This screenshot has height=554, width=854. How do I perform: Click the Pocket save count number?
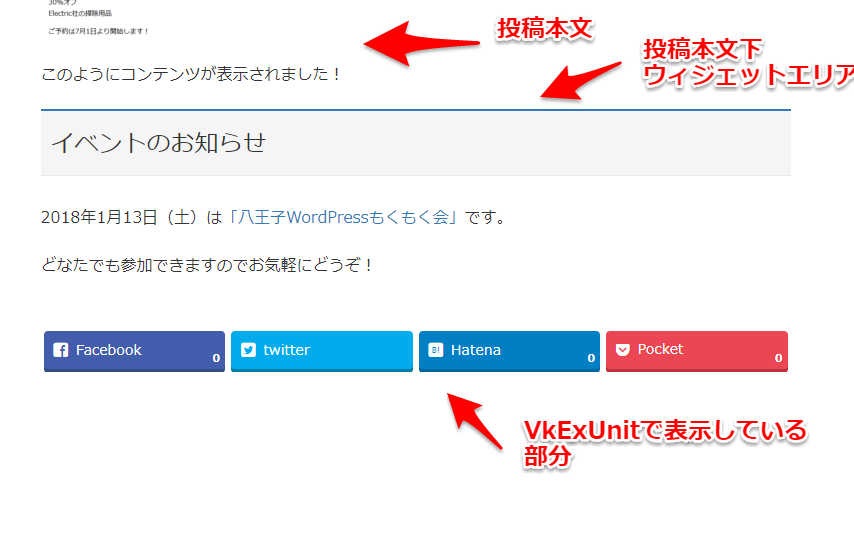(x=778, y=358)
